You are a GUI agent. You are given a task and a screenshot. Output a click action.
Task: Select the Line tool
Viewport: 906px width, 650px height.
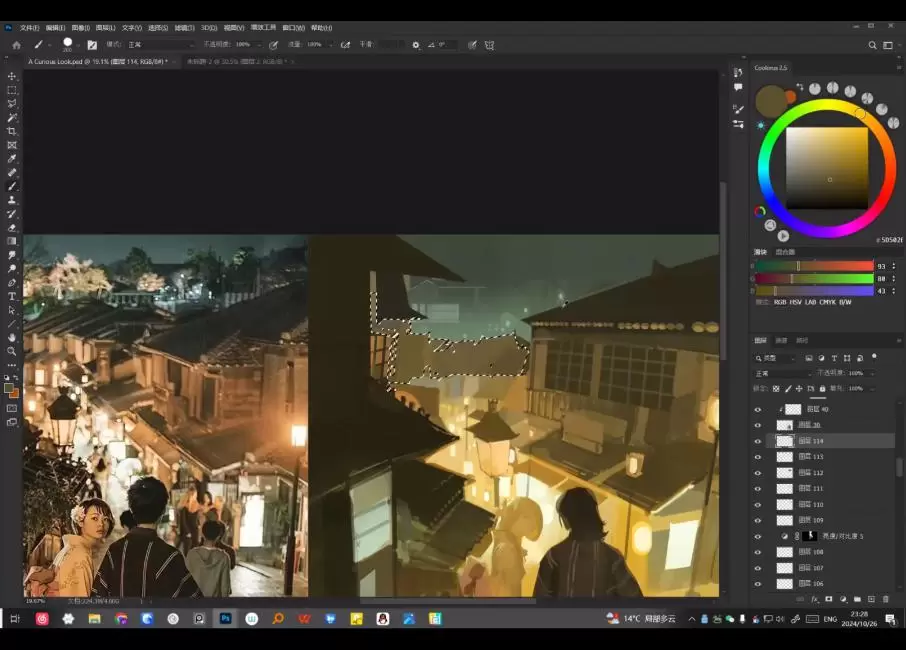(12, 324)
